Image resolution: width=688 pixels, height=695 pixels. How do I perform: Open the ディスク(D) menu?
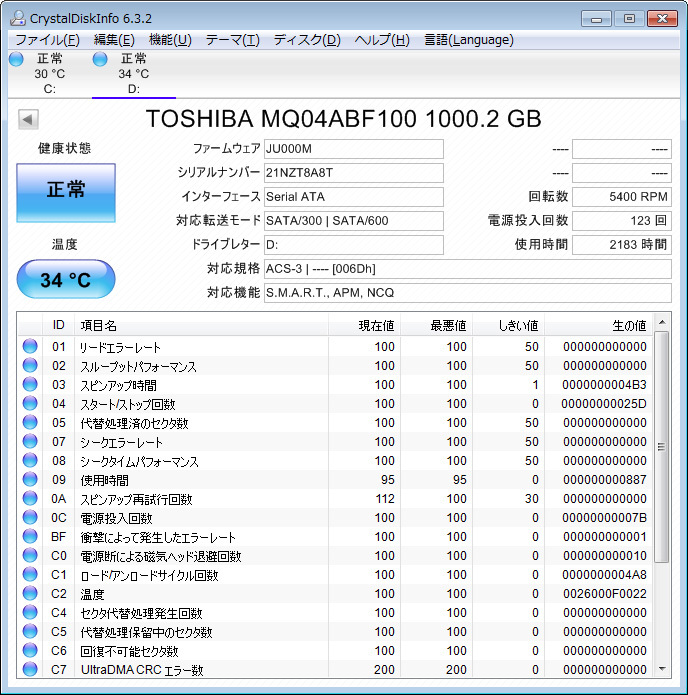307,40
